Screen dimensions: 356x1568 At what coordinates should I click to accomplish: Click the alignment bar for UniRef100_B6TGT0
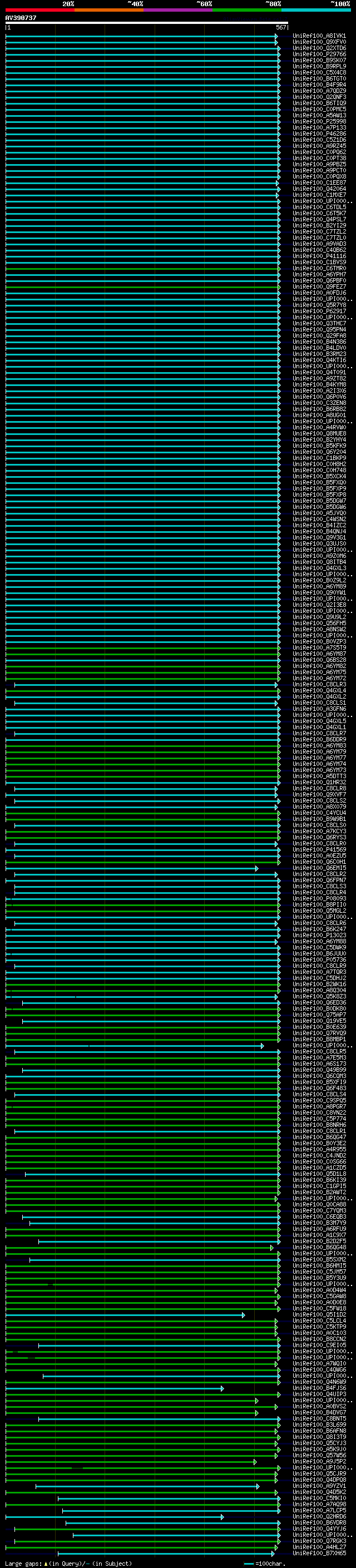click(x=143, y=78)
